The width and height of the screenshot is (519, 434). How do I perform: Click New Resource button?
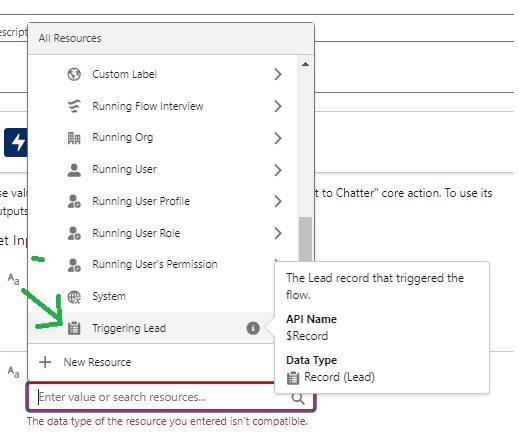click(x=85, y=362)
